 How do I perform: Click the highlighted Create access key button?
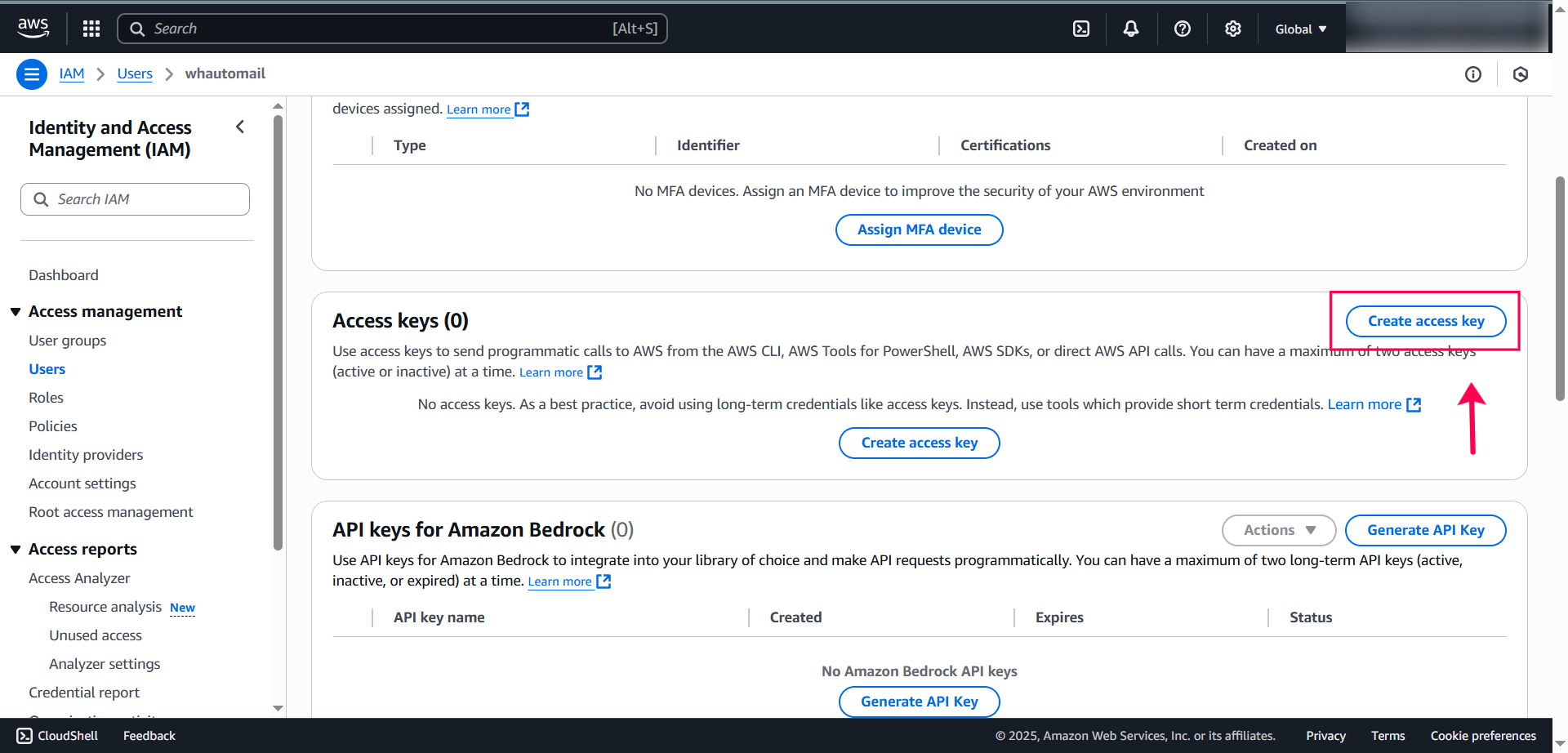click(x=1425, y=321)
